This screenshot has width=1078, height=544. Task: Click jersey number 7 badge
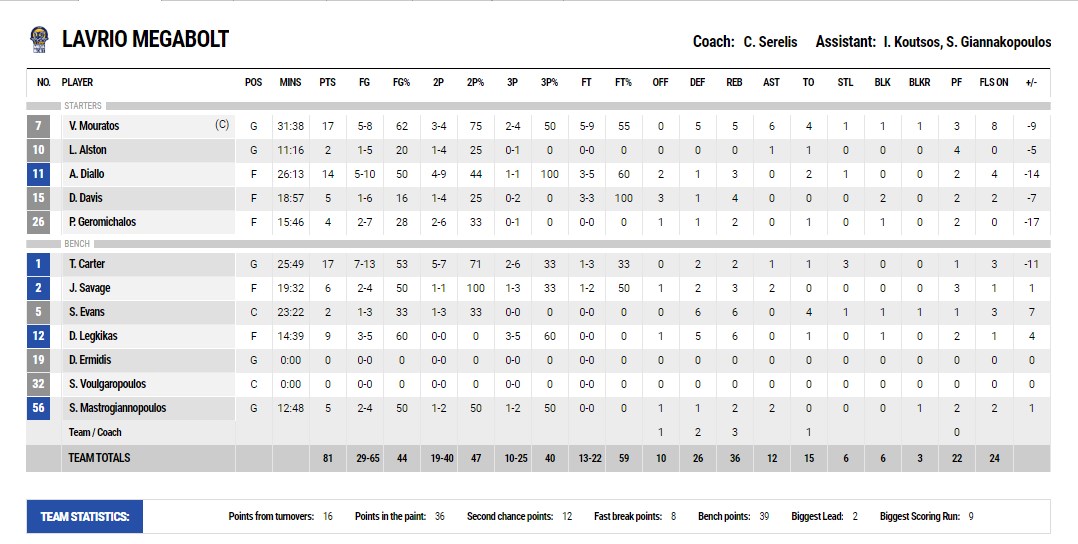click(38, 126)
